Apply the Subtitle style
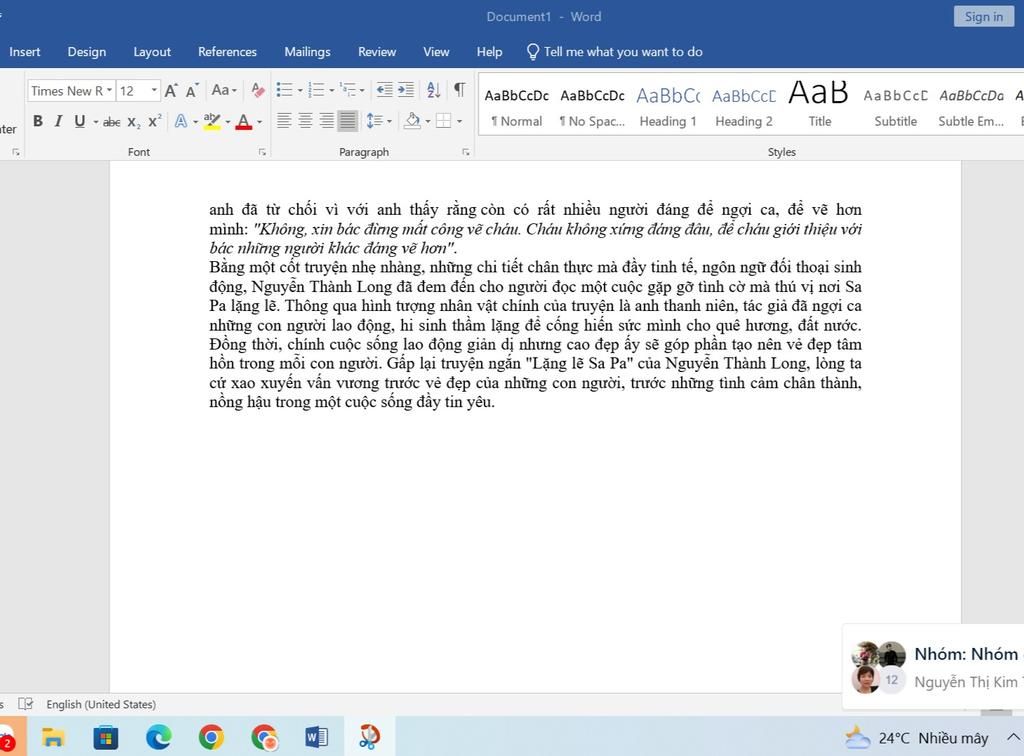 coord(895,106)
